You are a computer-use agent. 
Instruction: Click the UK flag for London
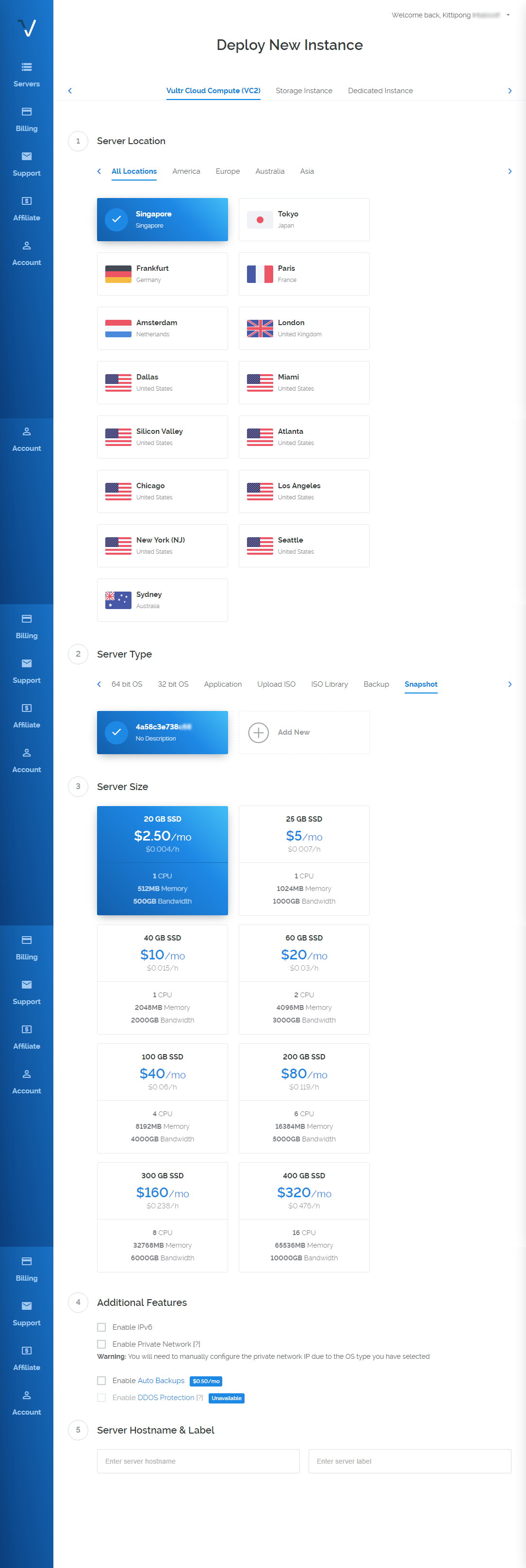260,329
